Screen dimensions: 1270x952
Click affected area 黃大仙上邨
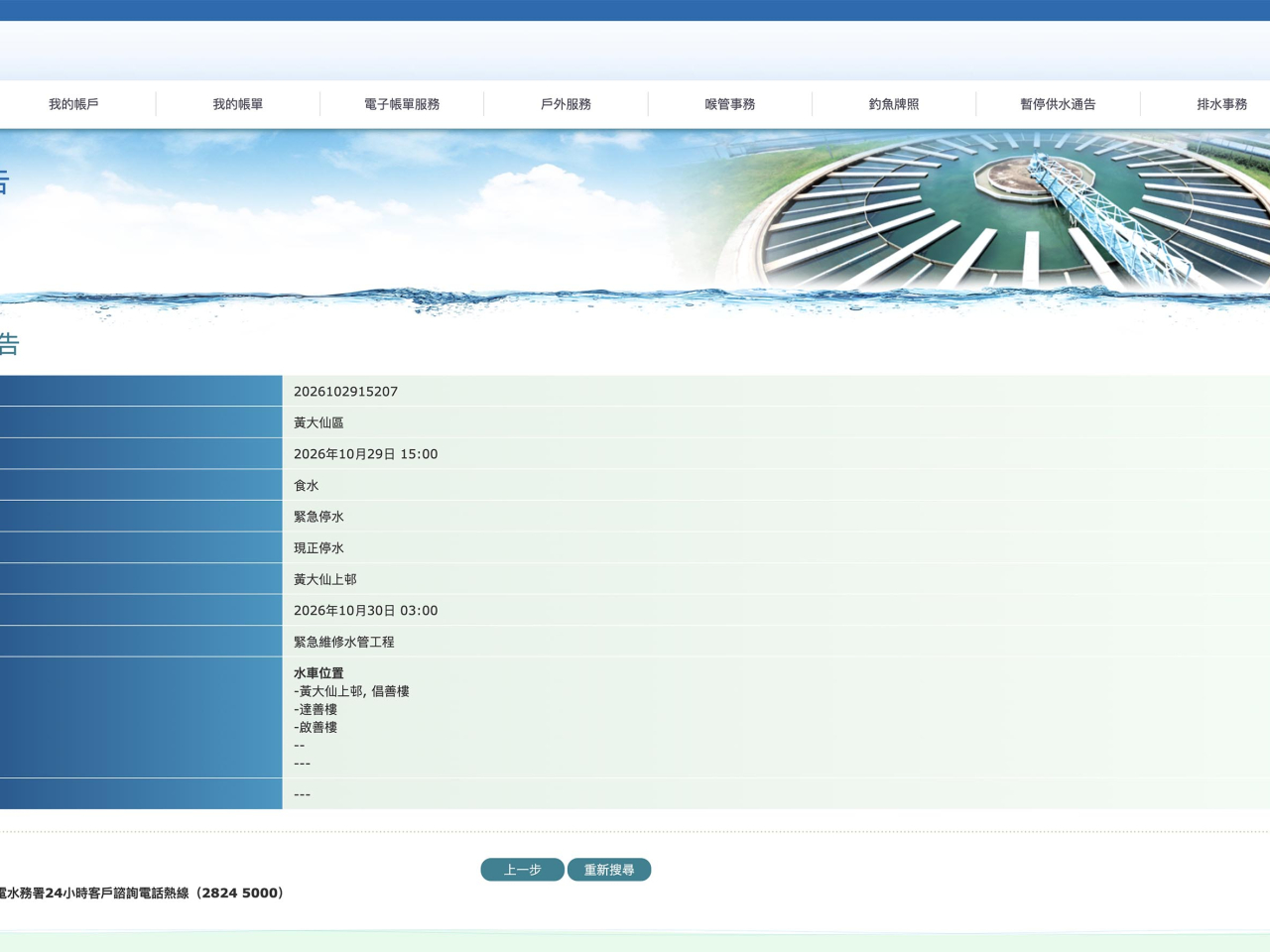pos(325,579)
